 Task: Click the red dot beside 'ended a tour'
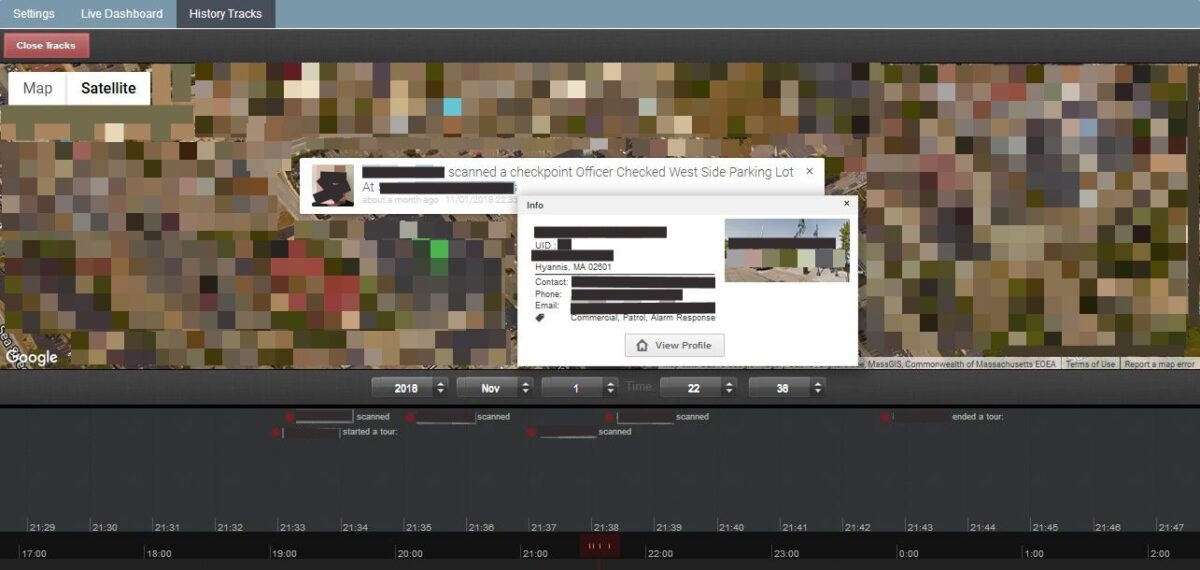[x=885, y=417]
